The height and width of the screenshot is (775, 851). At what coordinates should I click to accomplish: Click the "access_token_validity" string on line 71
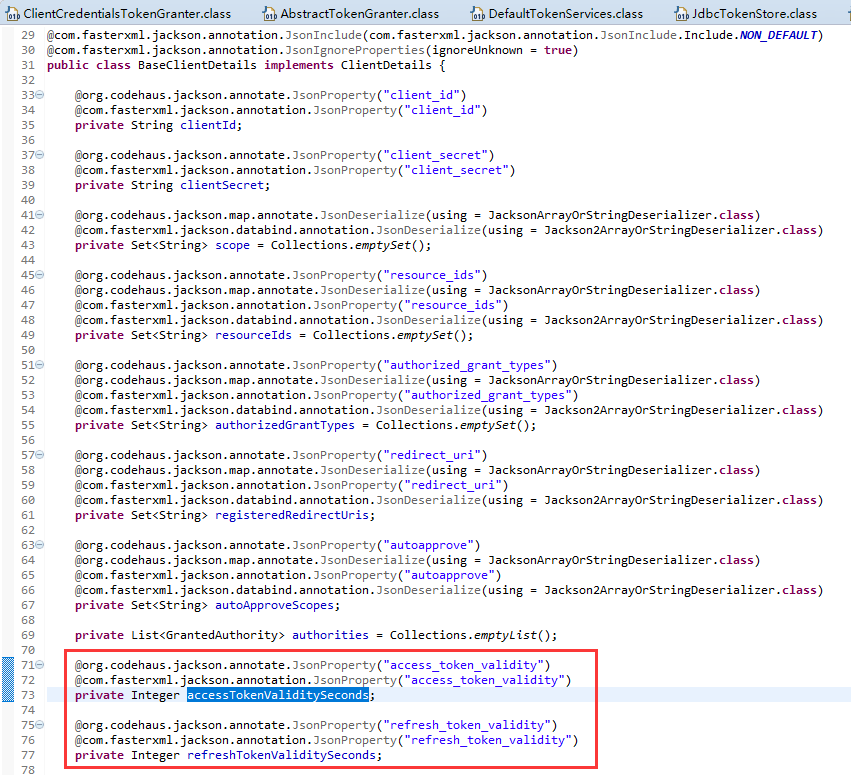click(463, 665)
